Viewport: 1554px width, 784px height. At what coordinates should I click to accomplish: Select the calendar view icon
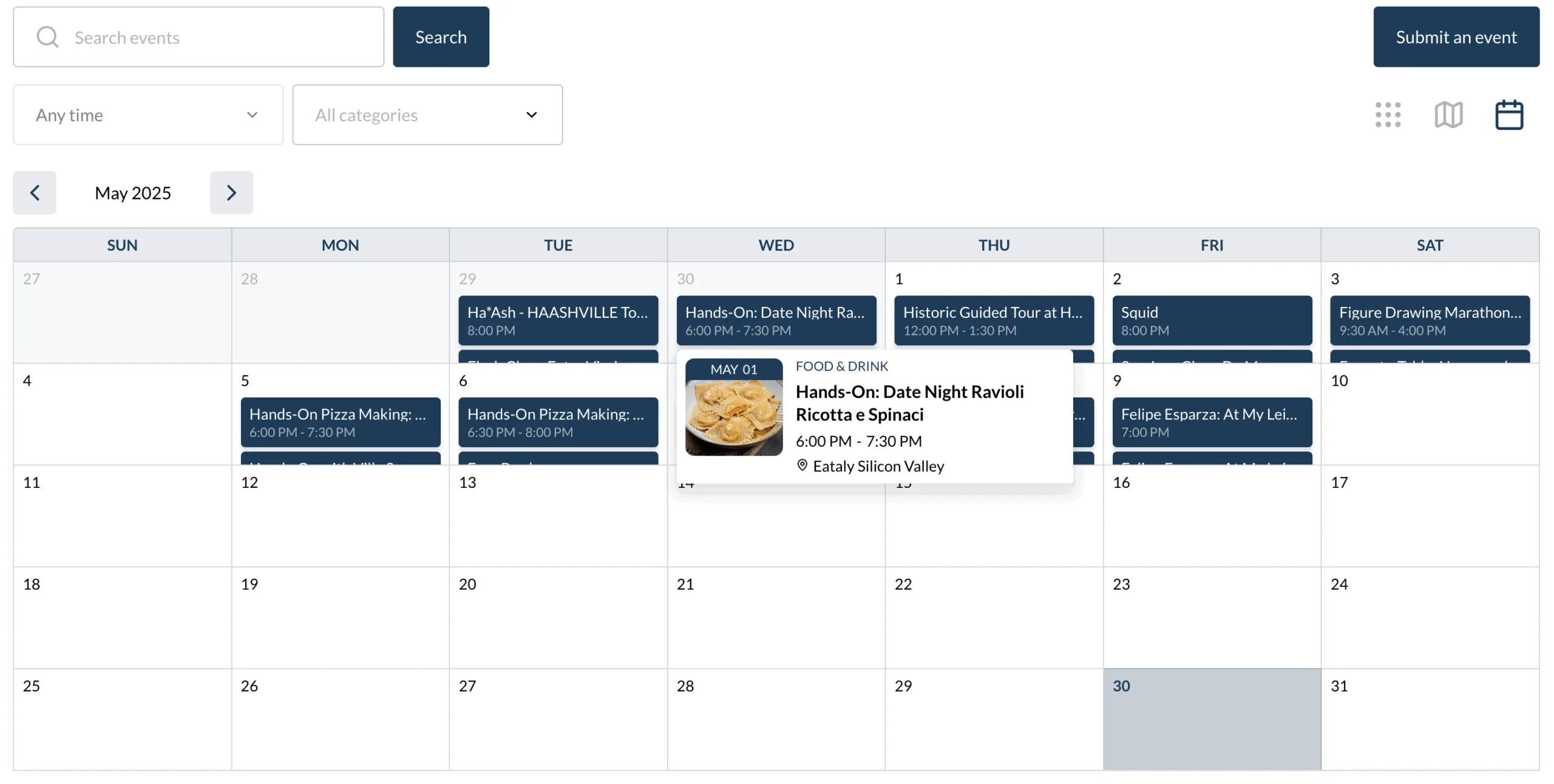coord(1509,115)
